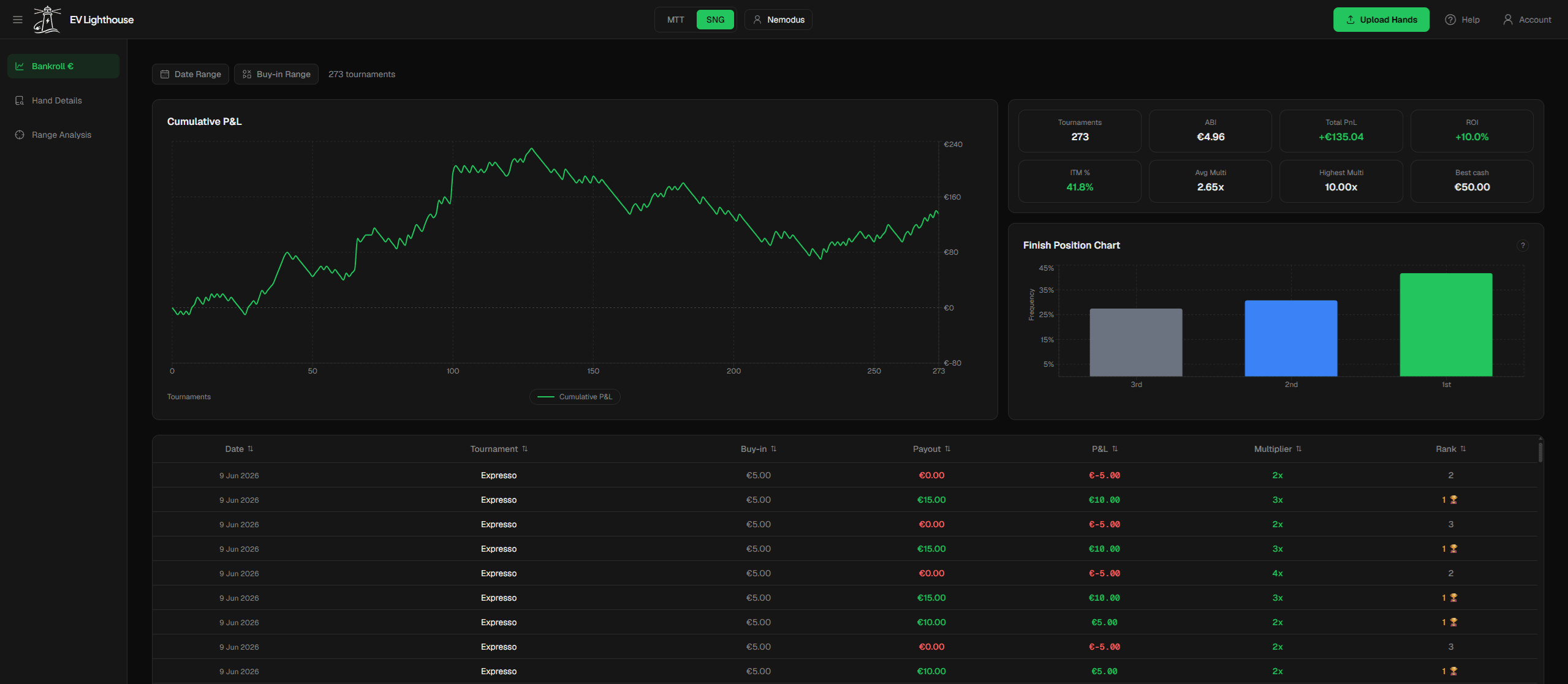The width and height of the screenshot is (1568, 684).
Task: Open the Help link
Action: click(1463, 20)
